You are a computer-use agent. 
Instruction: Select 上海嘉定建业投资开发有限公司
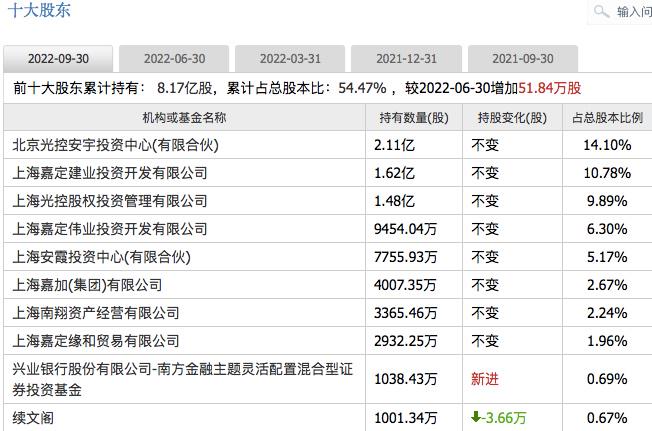[x=110, y=172]
